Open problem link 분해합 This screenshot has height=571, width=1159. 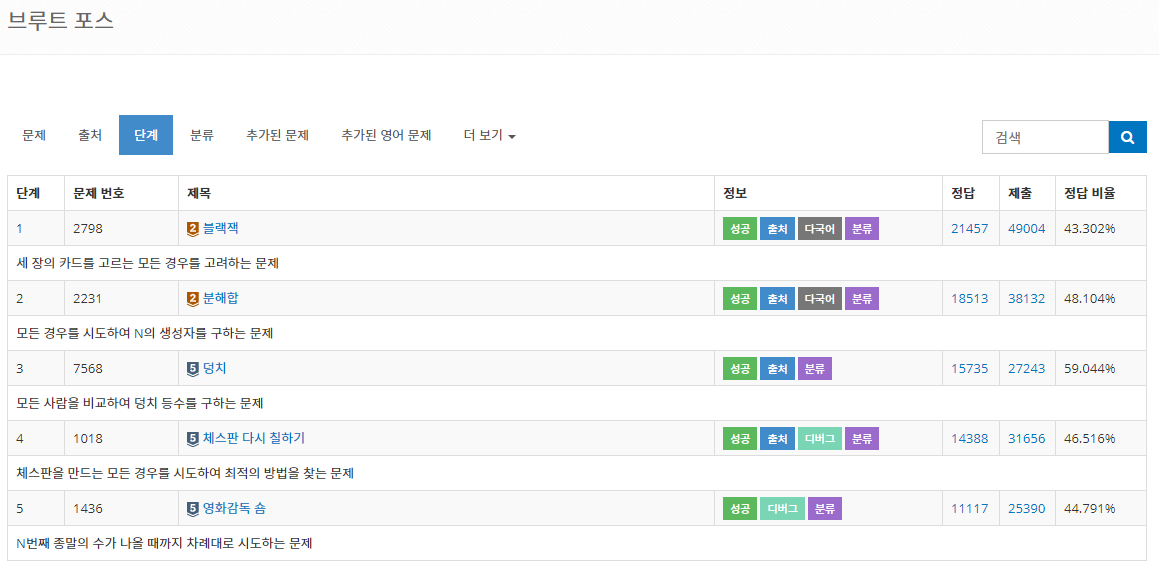tap(220, 298)
